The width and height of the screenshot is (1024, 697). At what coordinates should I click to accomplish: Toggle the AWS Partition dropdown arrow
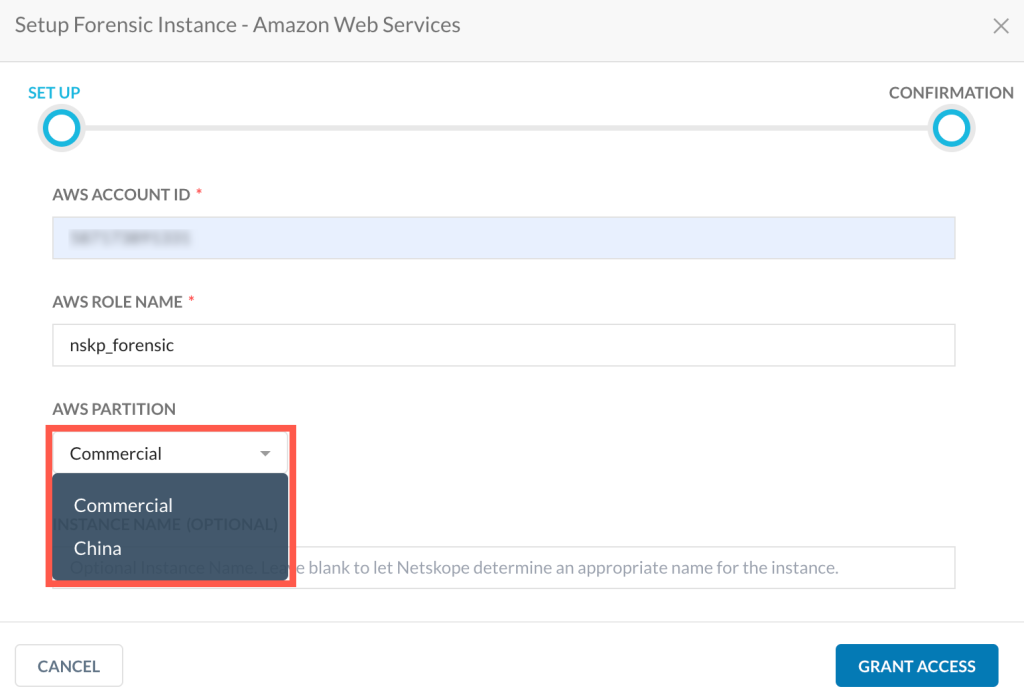265,453
